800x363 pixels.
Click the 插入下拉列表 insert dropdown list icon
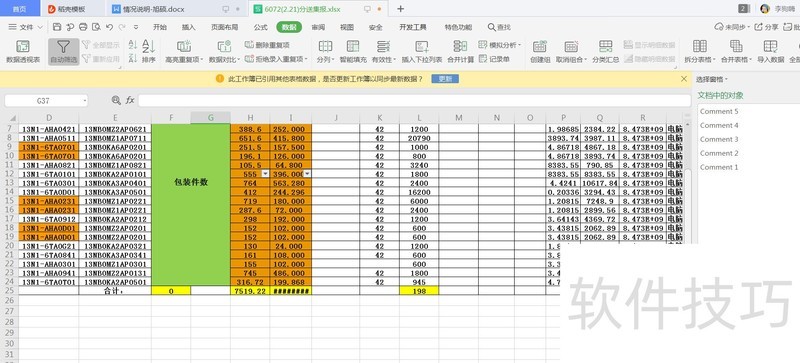(x=421, y=52)
